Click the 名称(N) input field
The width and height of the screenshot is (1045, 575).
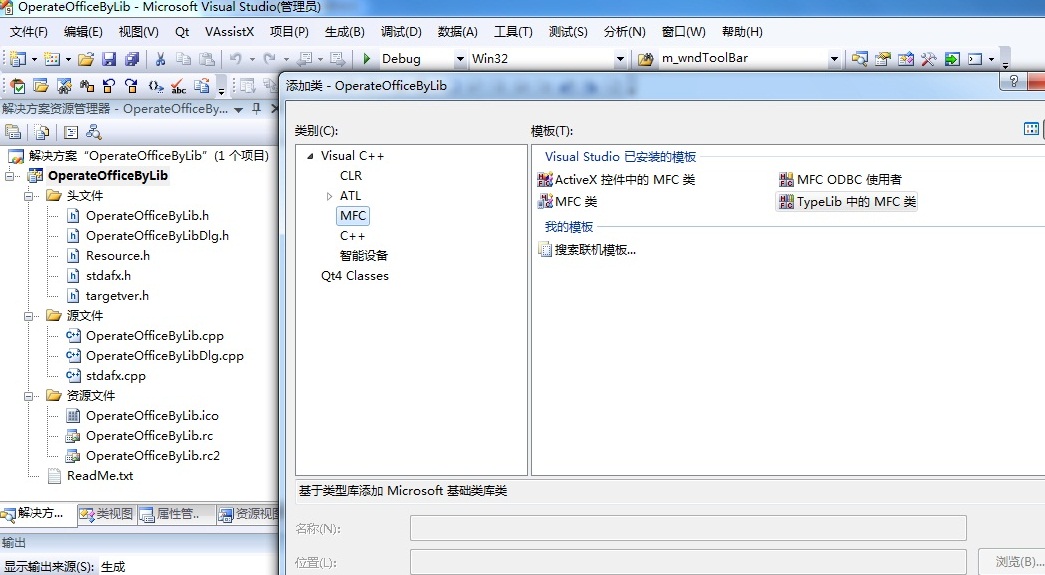[688, 528]
